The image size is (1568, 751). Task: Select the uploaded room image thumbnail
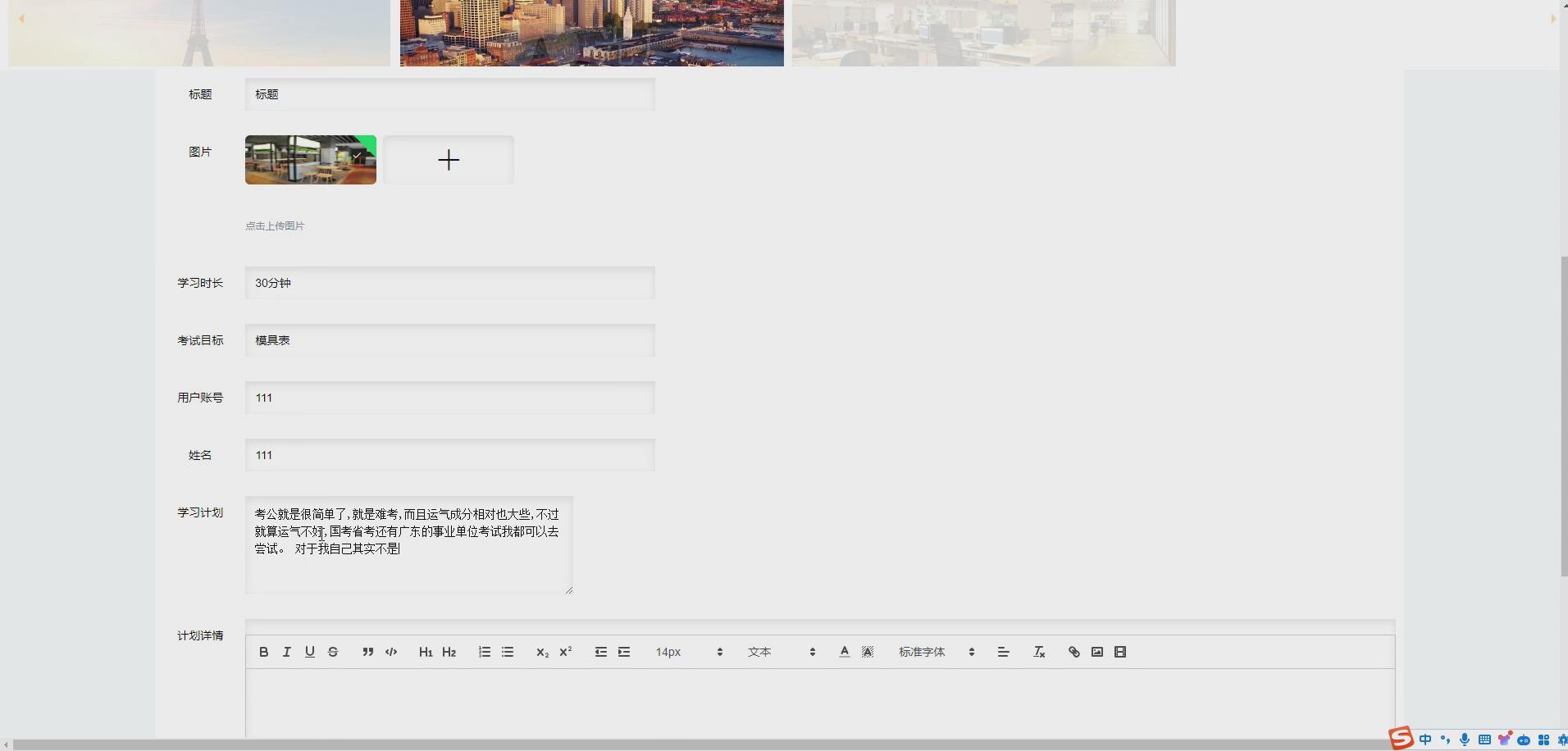(x=311, y=160)
